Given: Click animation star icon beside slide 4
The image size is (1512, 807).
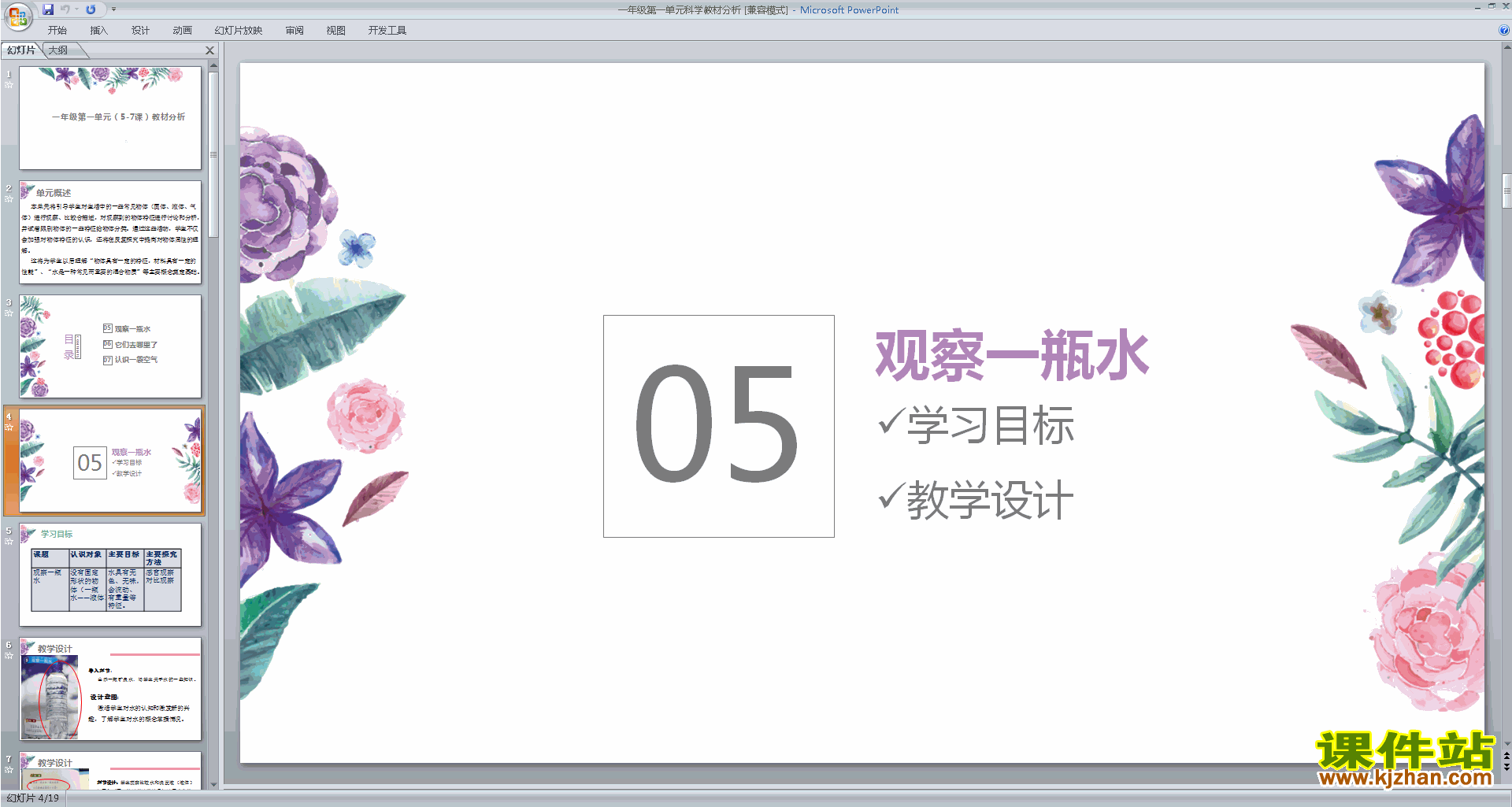Looking at the screenshot, I should (x=9, y=428).
